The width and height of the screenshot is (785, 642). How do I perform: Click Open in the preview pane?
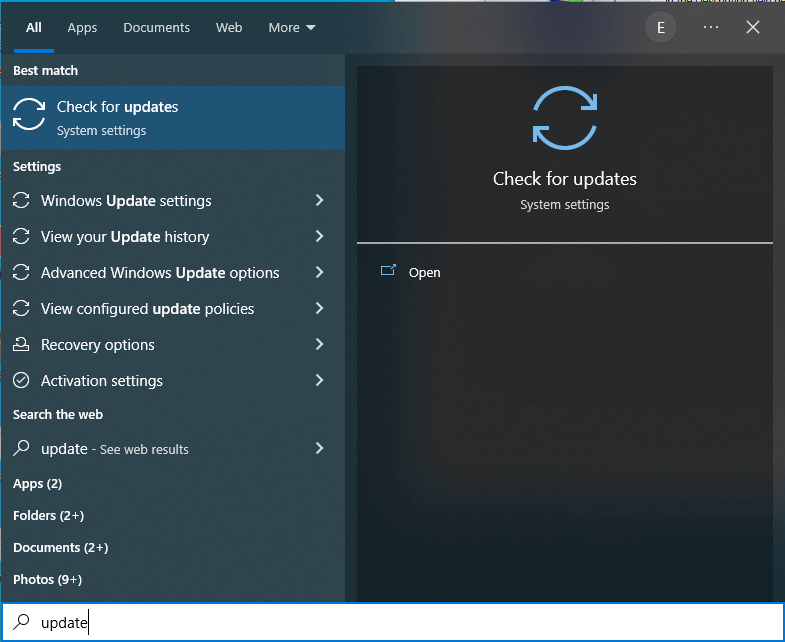[424, 272]
